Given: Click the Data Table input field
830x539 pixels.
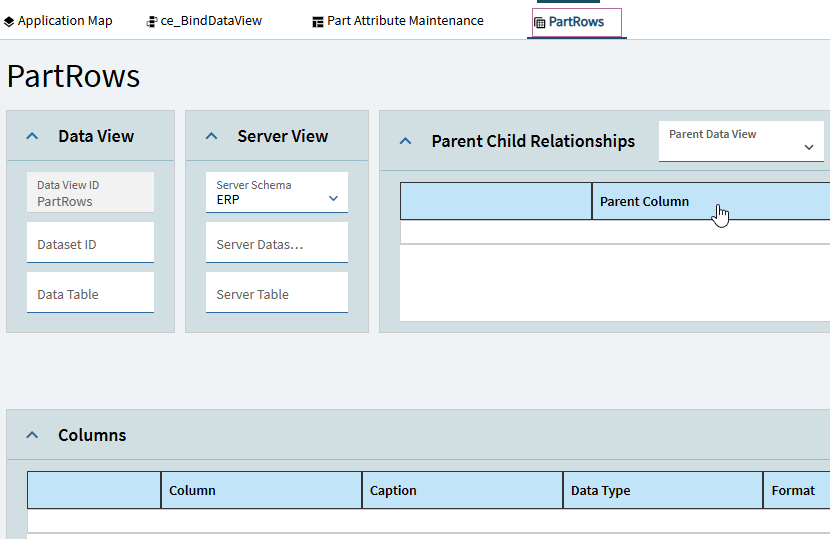Looking at the screenshot, I should [x=90, y=294].
